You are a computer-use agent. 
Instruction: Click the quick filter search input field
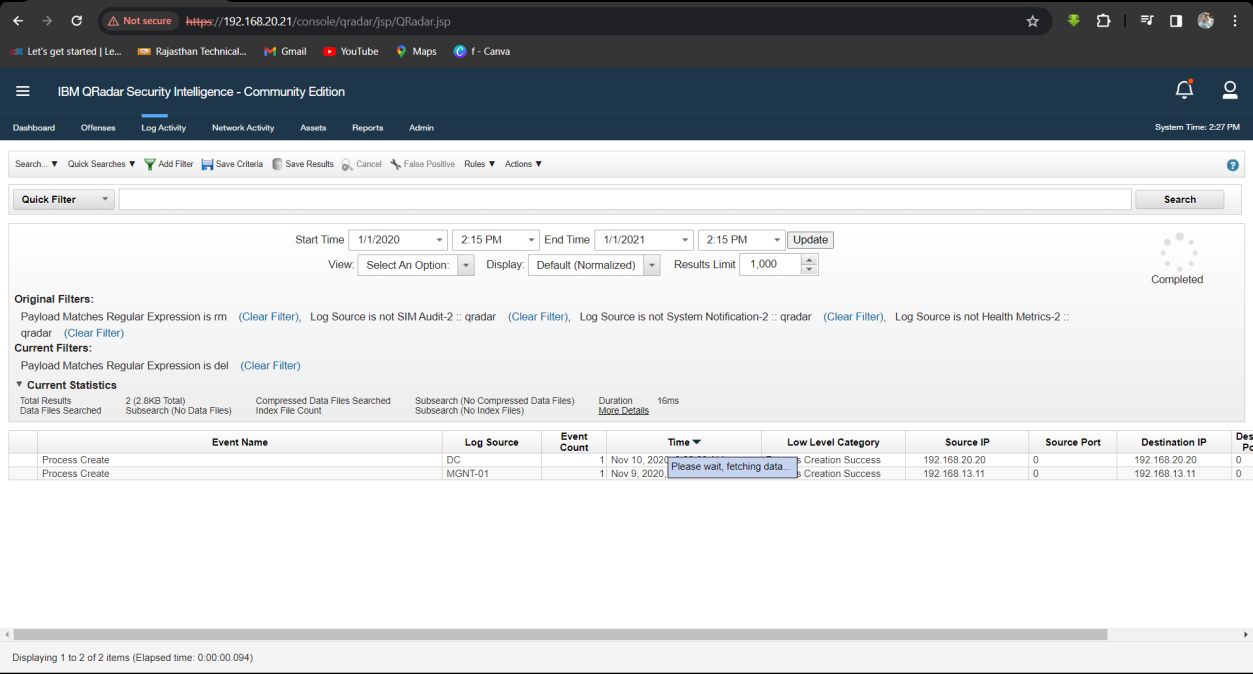[625, 199]
